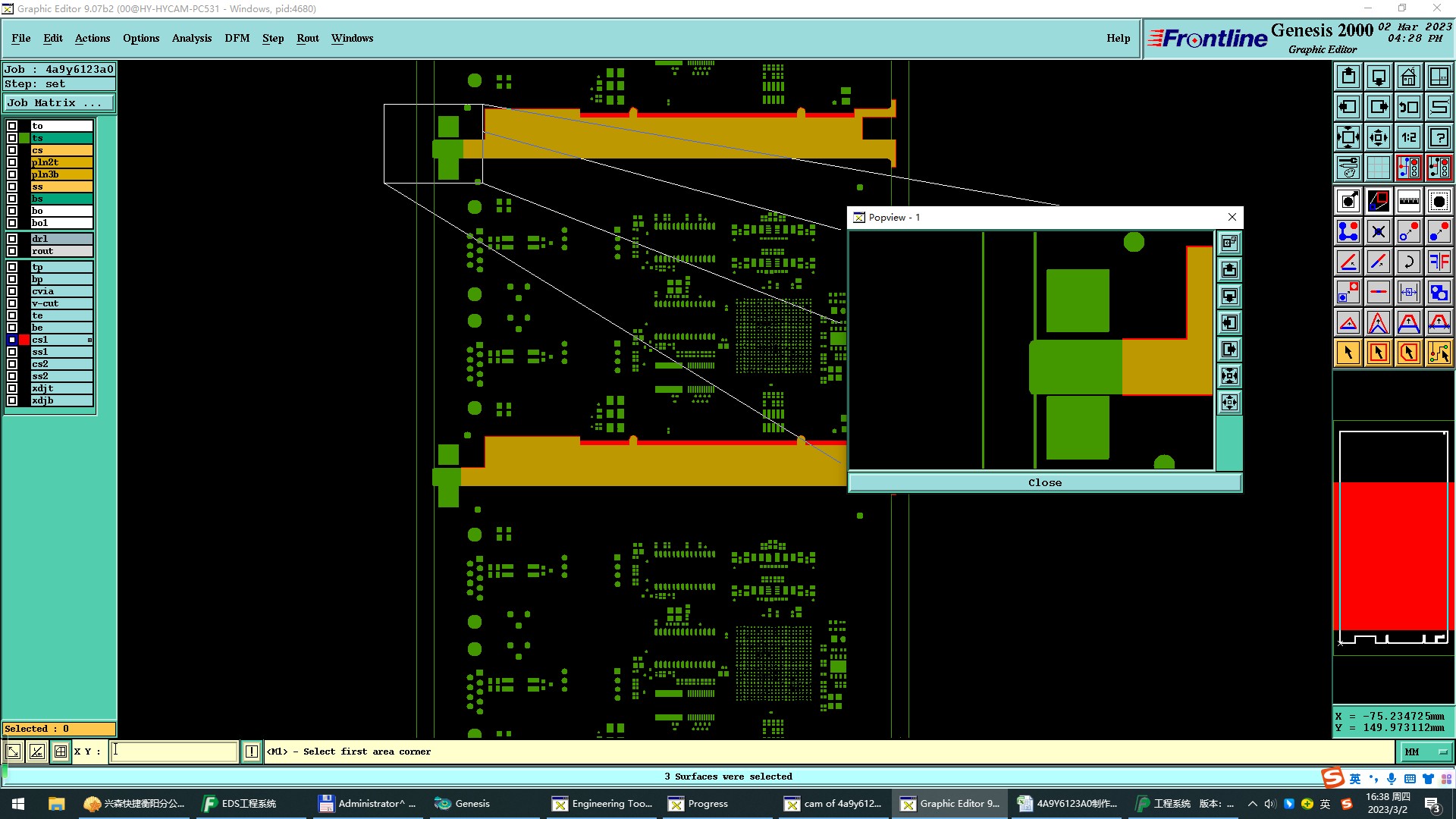
Task: Open the Job Matrix selector
Action: [x=59, y=103]
